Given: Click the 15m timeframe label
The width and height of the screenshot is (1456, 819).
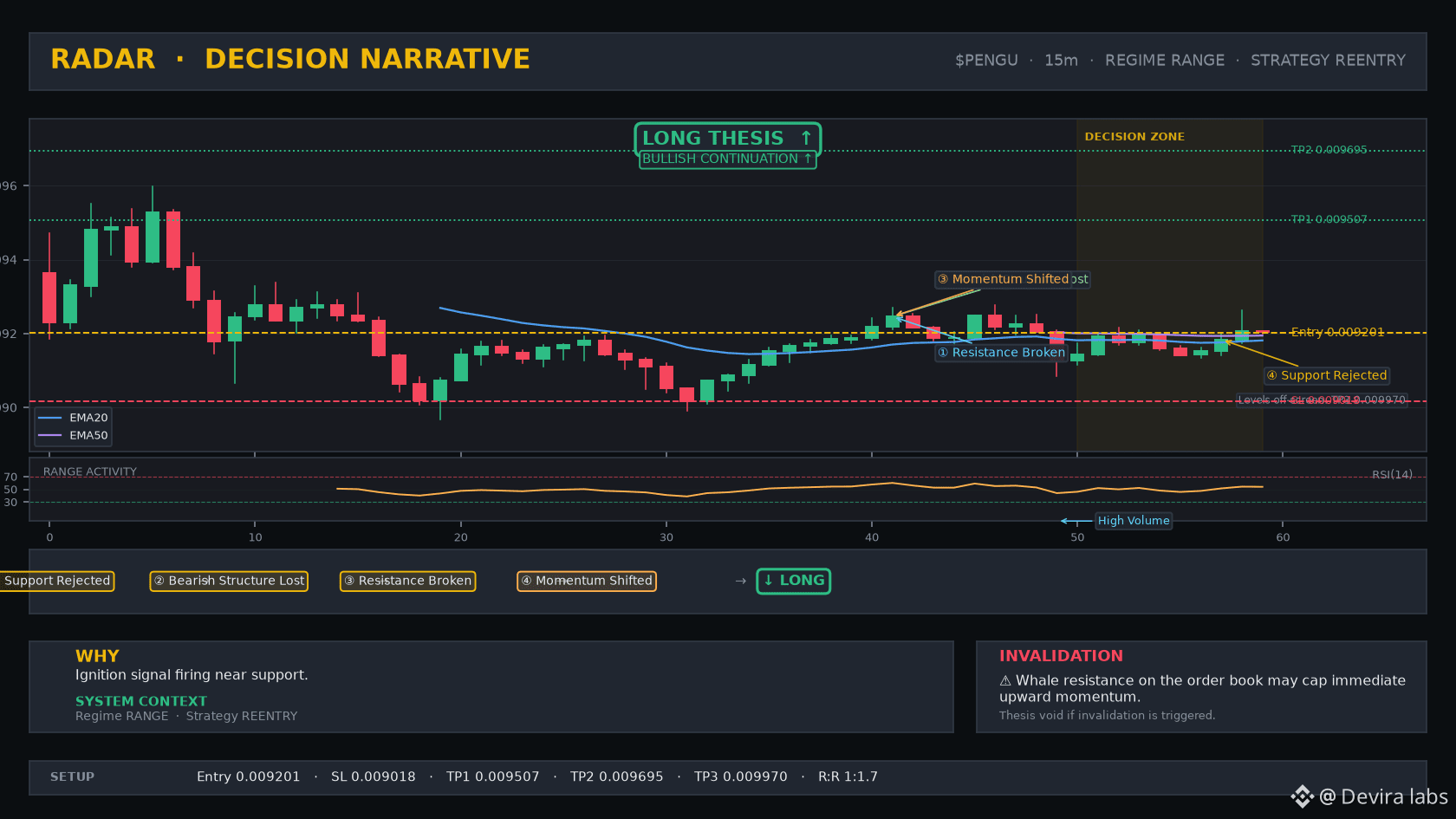Looking at the screenshot, I should (x=1061, y=61).
